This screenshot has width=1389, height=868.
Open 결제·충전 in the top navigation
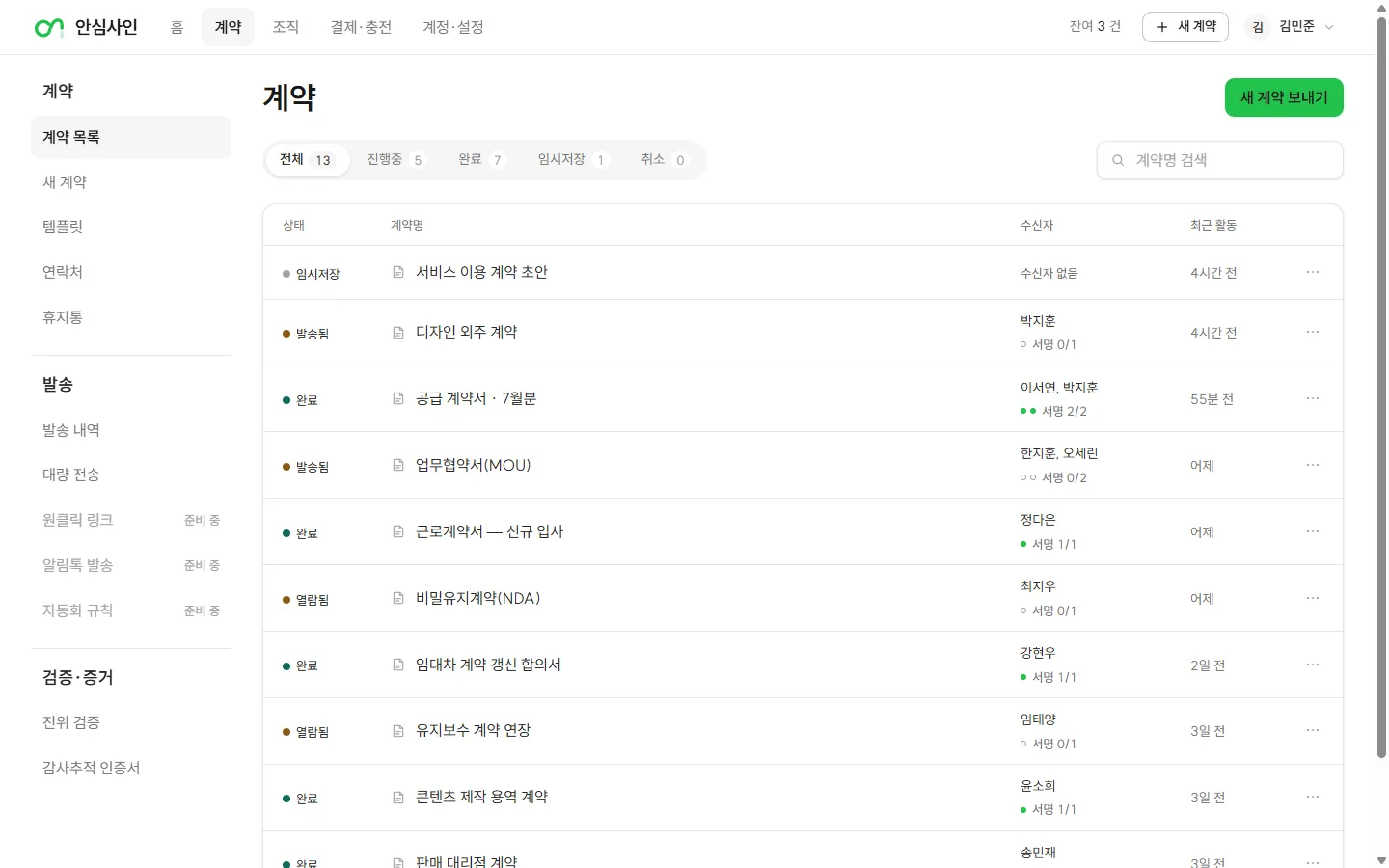361,27
